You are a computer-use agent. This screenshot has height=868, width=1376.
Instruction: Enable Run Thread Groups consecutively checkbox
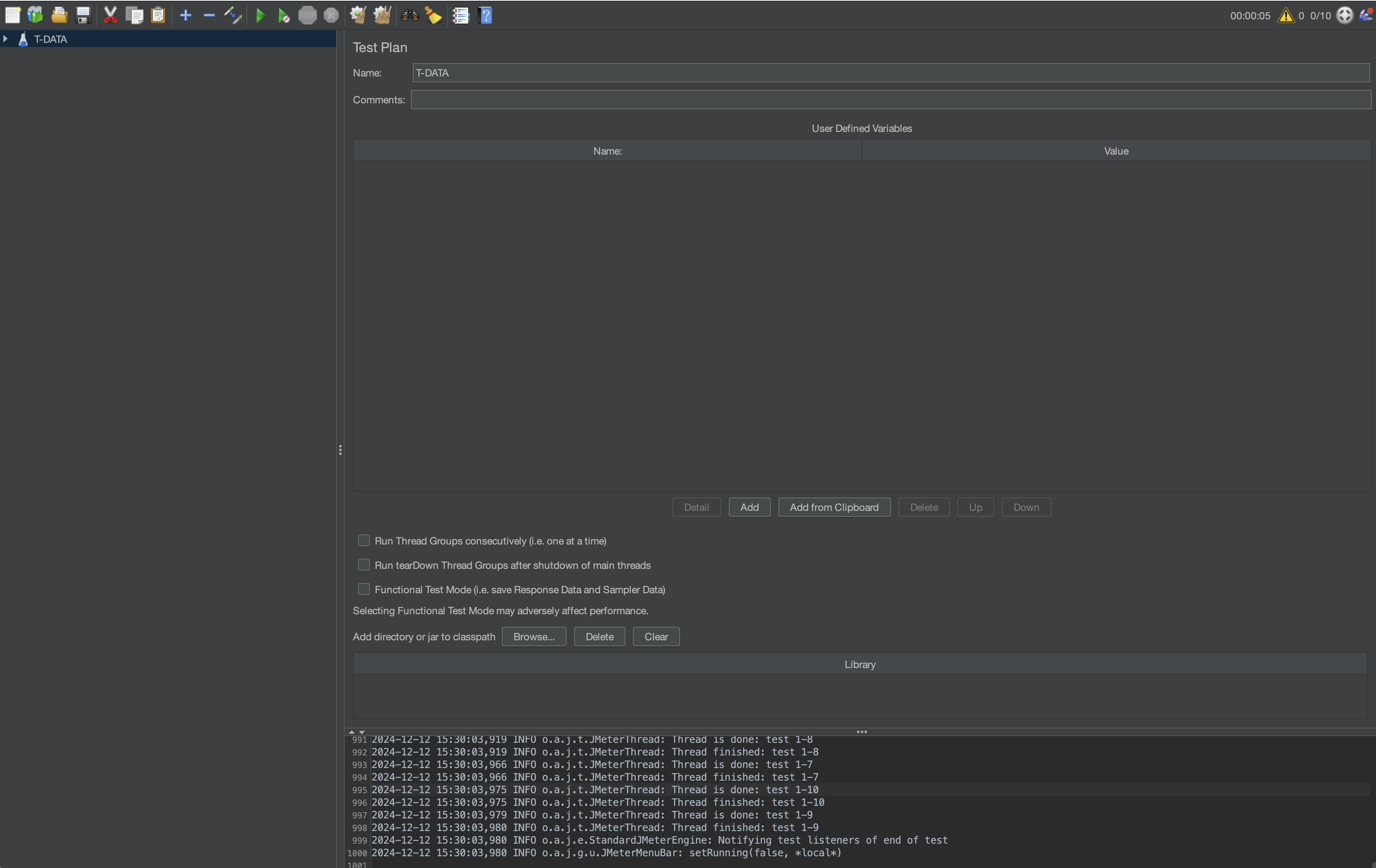(364, 540)
